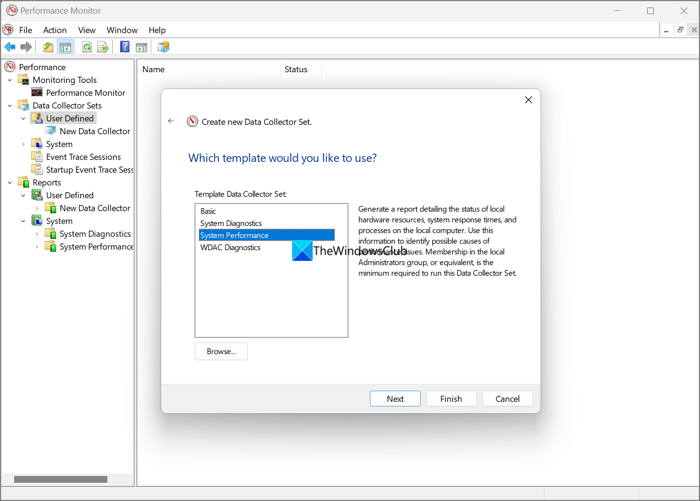Screen dimensions: 700x501
Task: Open the Window menu
Action: click(122, 30)
